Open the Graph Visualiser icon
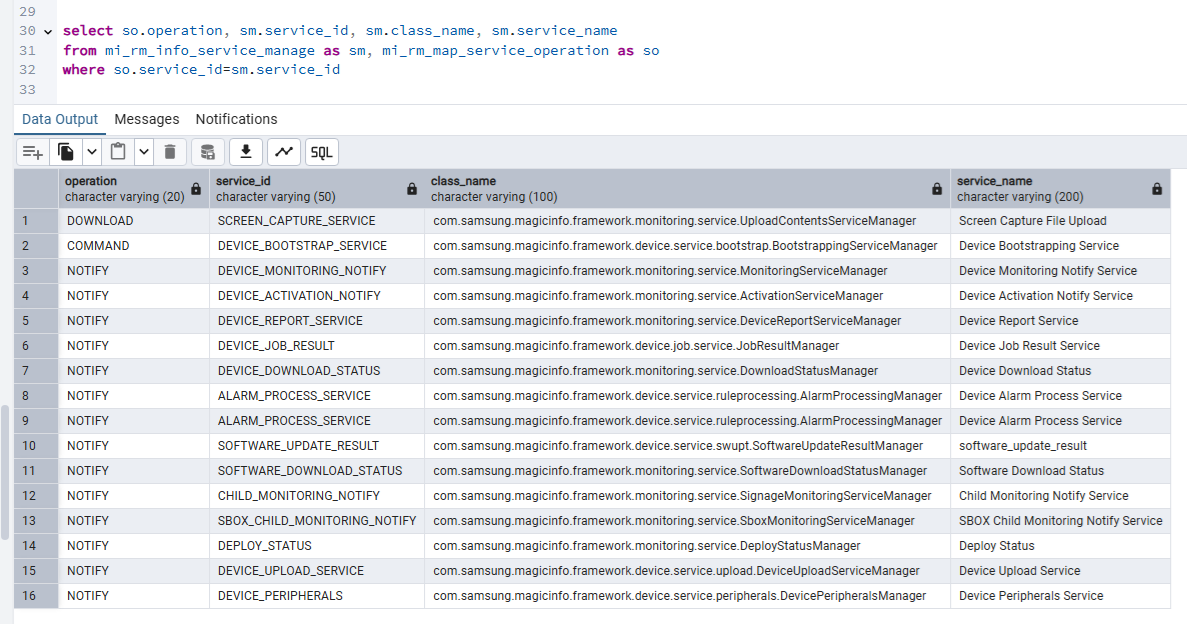1187x624 pixels. 284,152
